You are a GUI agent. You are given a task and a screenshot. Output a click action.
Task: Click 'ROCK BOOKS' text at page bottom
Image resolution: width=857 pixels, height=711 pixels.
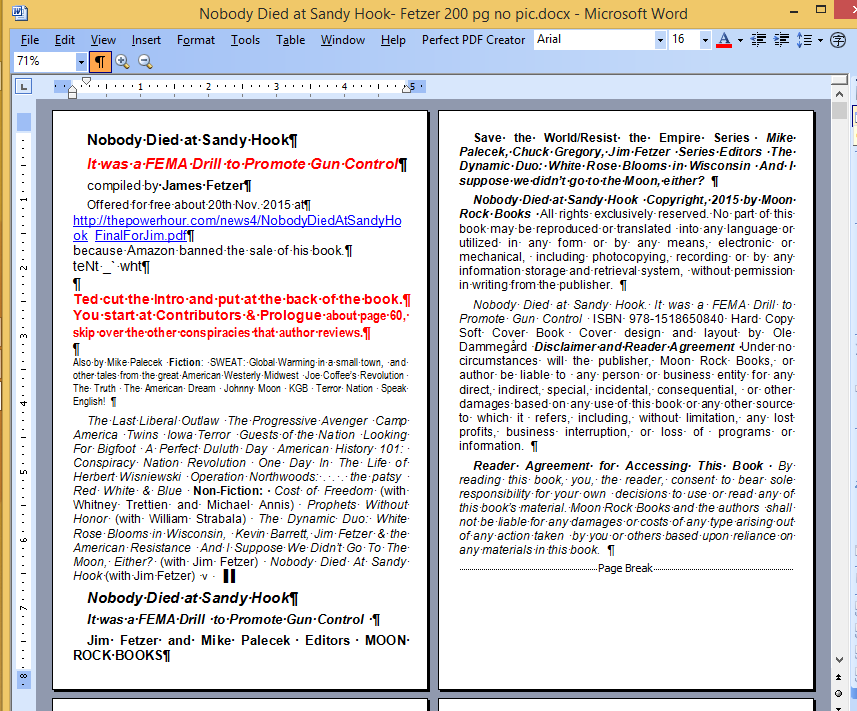(x=118, y=655)
